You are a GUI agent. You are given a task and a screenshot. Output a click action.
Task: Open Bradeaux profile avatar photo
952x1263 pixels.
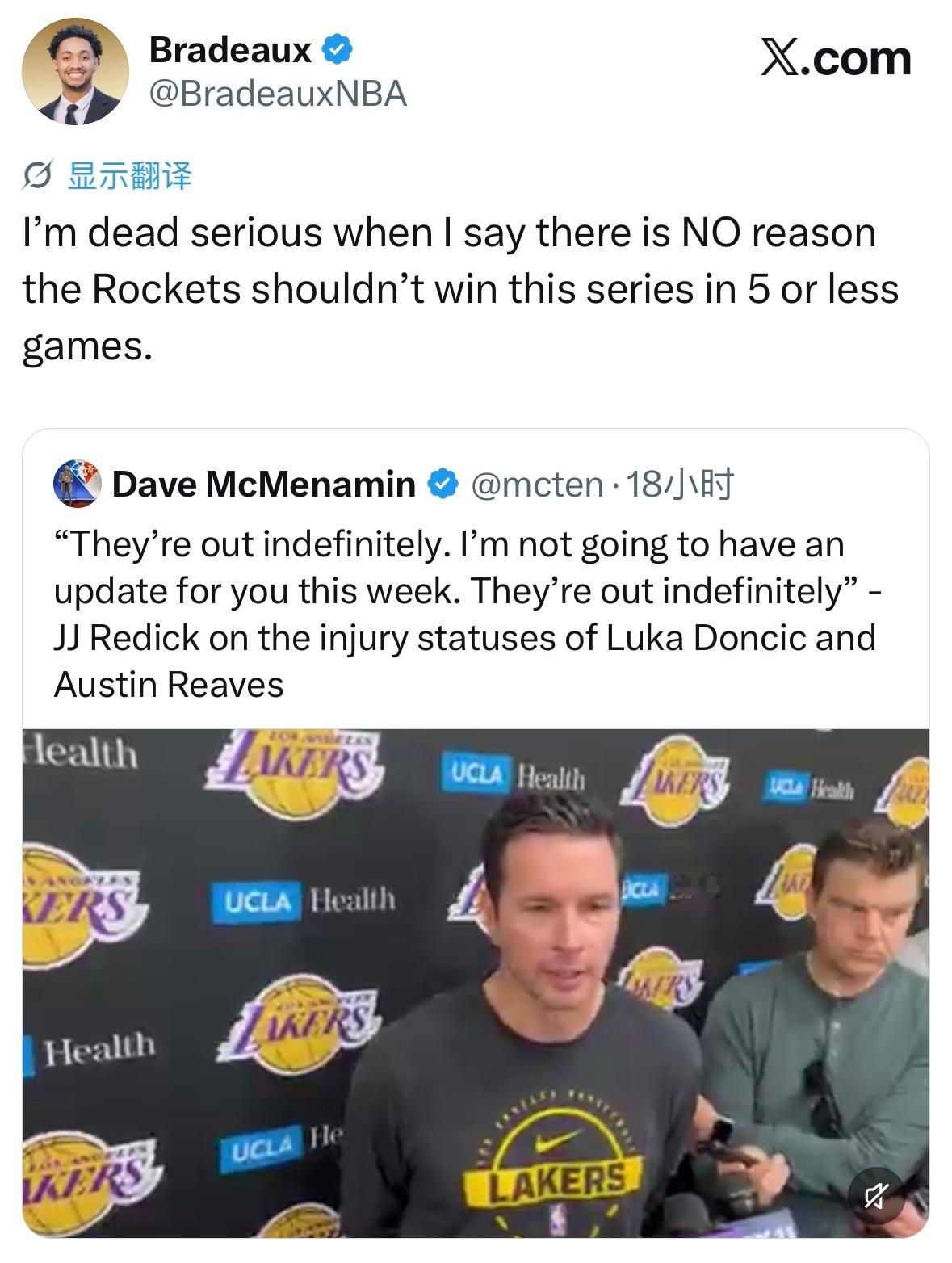pyautogui.click(x=74, y=71)
